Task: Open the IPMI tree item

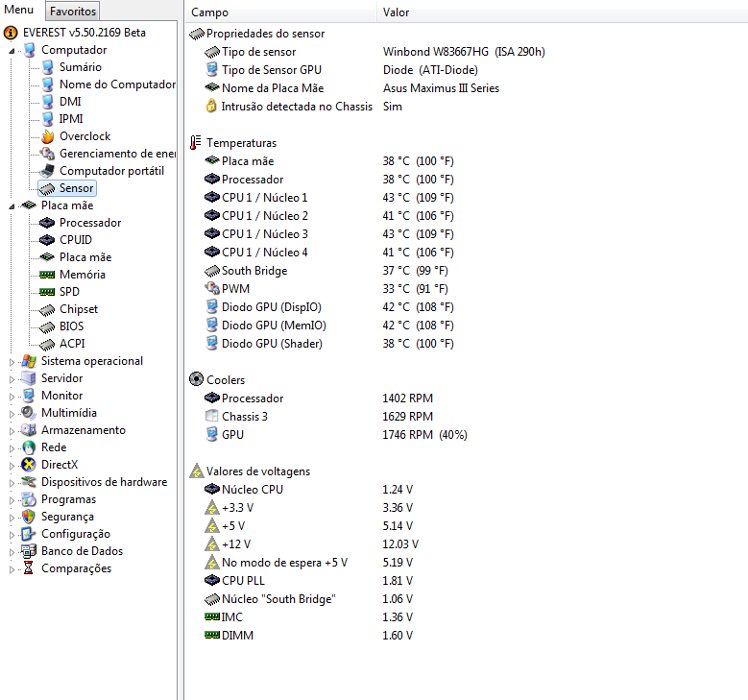Action: (x=71, y=119)
